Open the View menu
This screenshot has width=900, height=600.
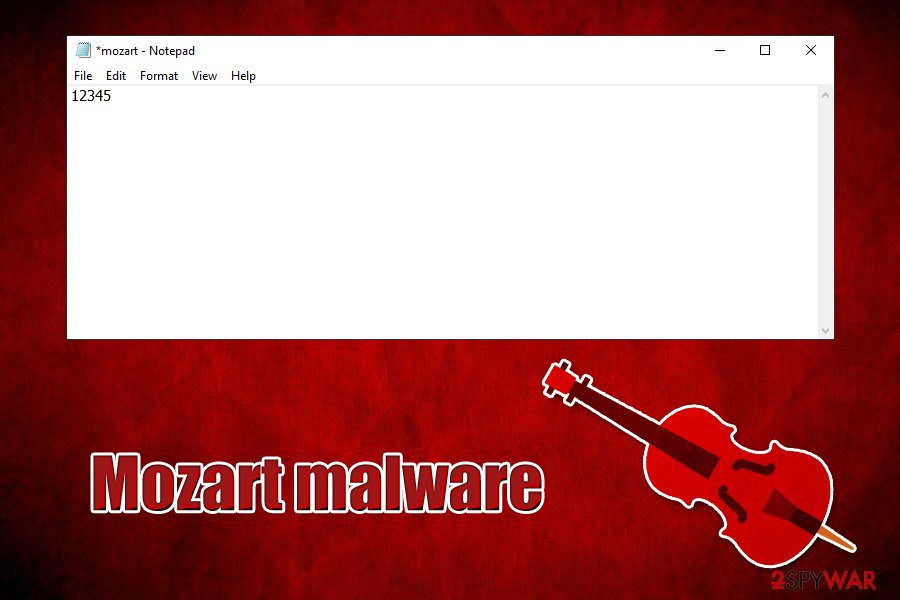tap(204, 76)
